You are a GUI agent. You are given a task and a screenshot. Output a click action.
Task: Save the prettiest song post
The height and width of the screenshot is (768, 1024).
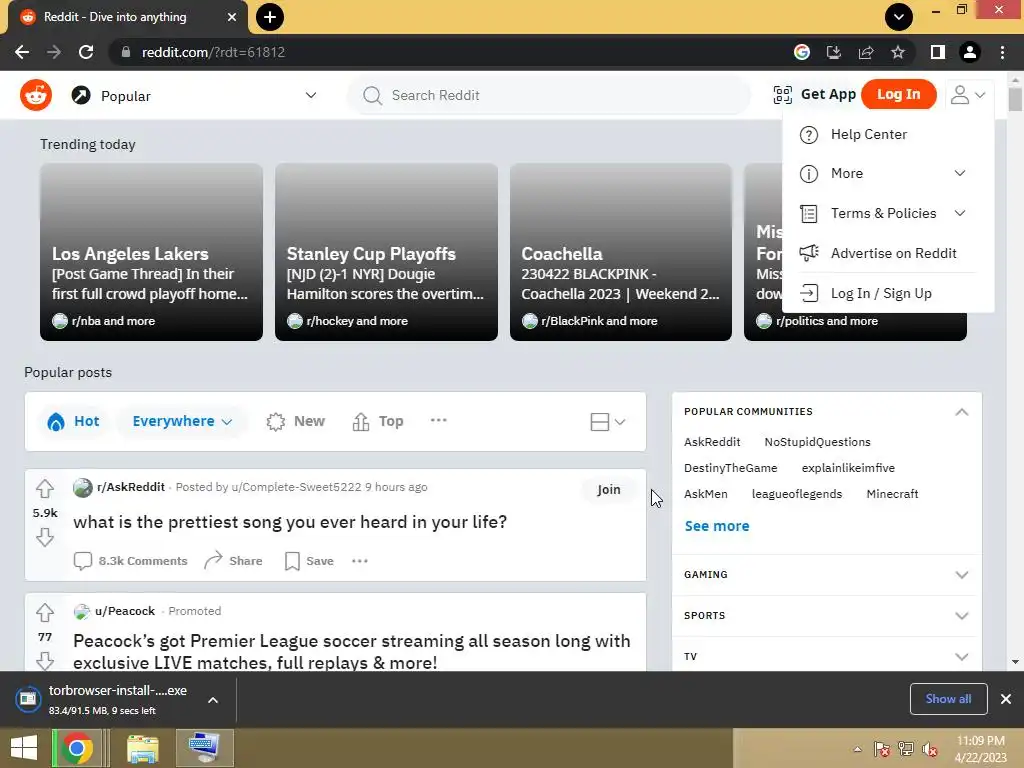(x=309, y=561)
